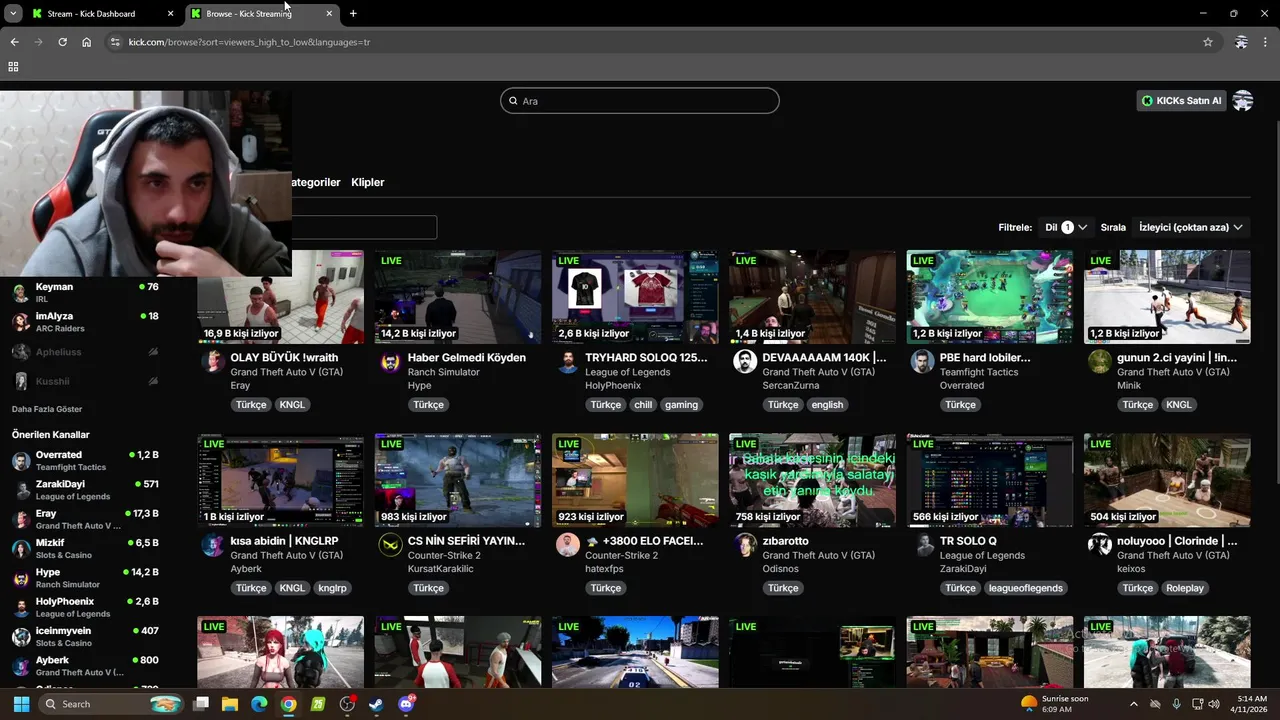Viewport: 1280px width, 720px height.
Task: Select iceinmyvein avatar in sidebar
Action: pos(21,637)
